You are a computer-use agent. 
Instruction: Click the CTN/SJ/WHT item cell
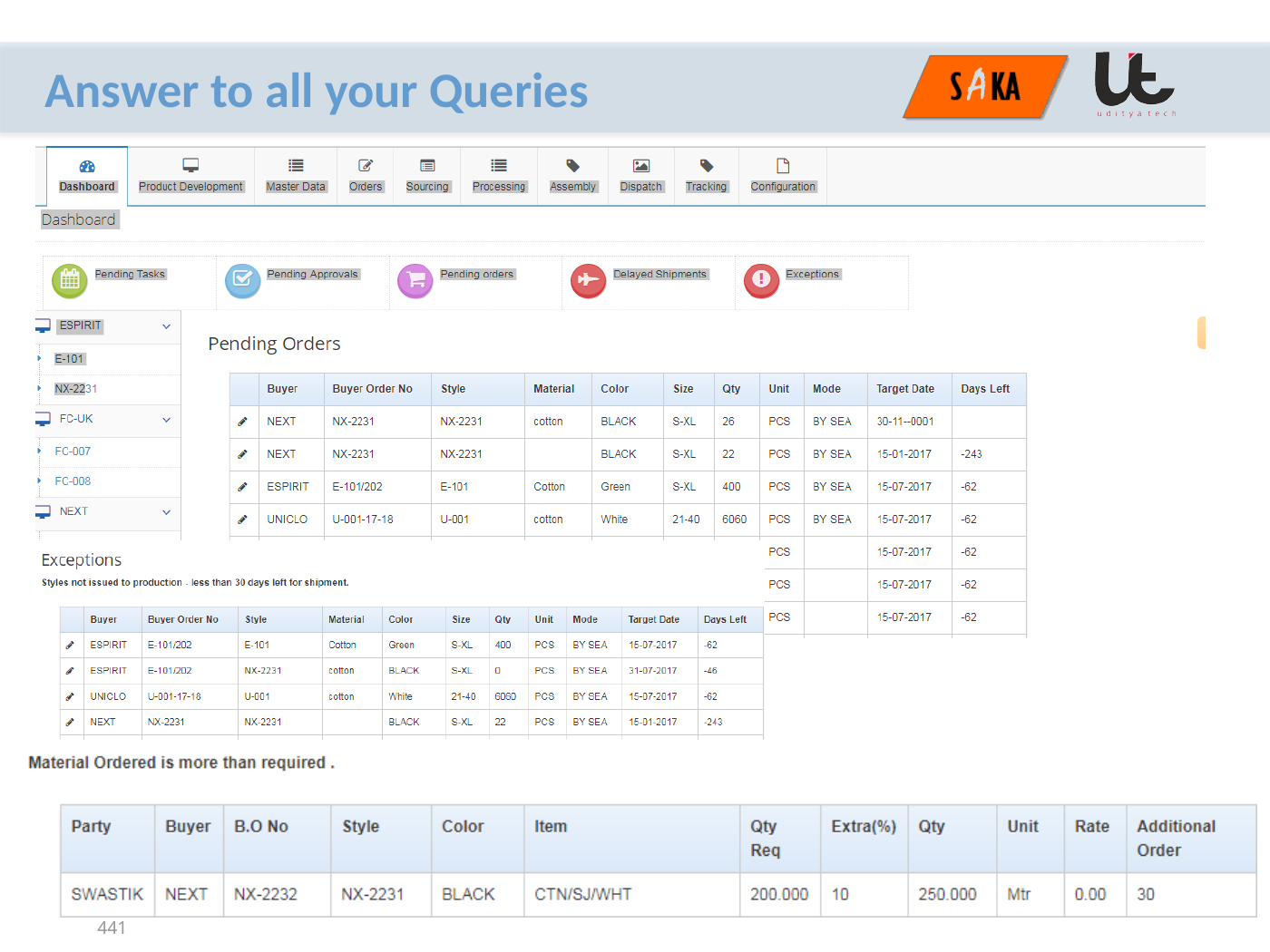click(632, 895)
